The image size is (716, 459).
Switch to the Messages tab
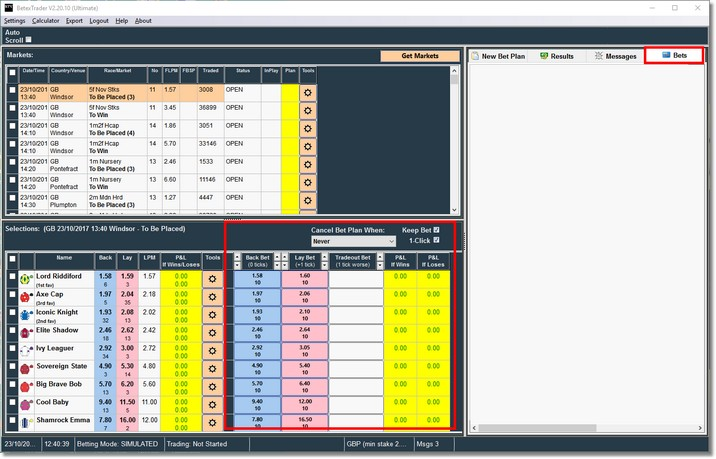pos(615,56)
